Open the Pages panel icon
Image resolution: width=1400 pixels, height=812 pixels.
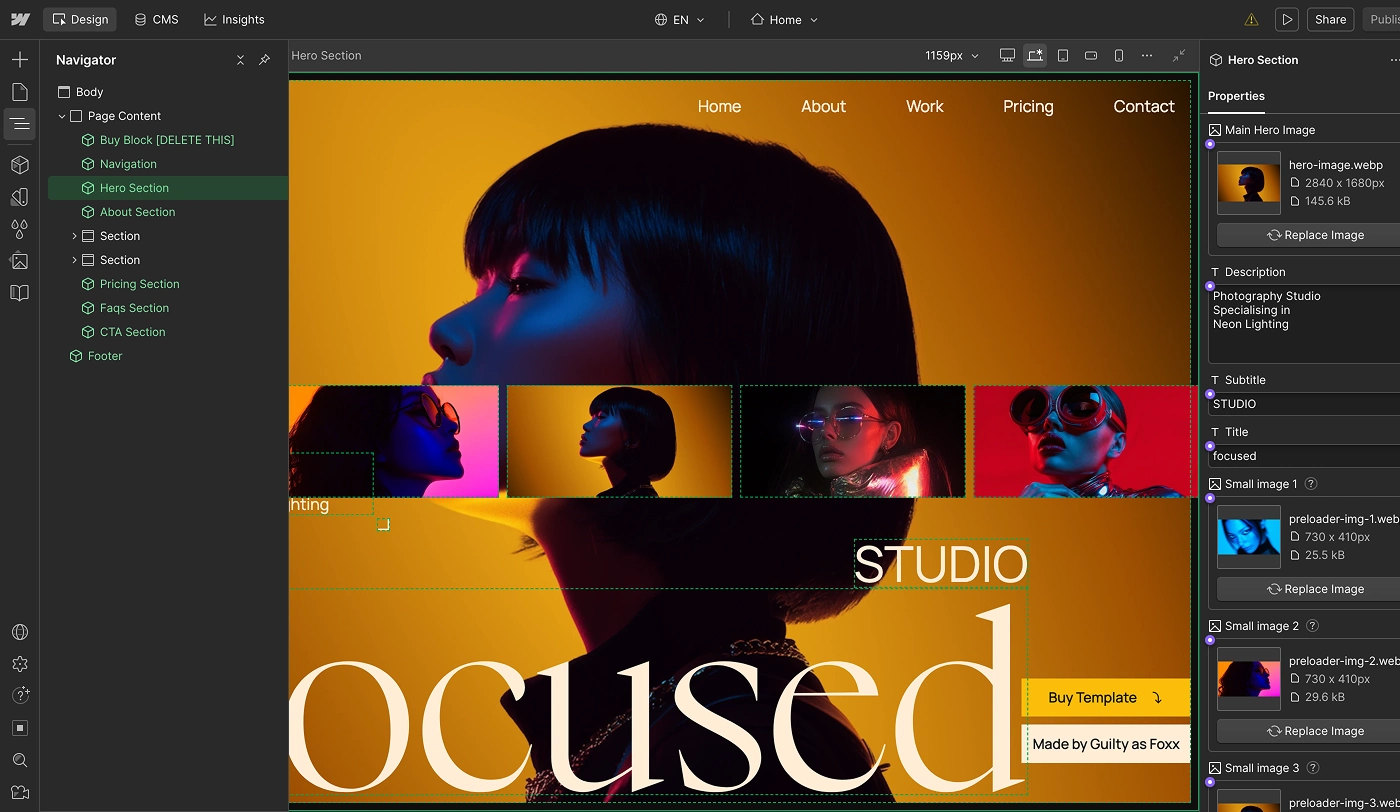click(20, 92)
